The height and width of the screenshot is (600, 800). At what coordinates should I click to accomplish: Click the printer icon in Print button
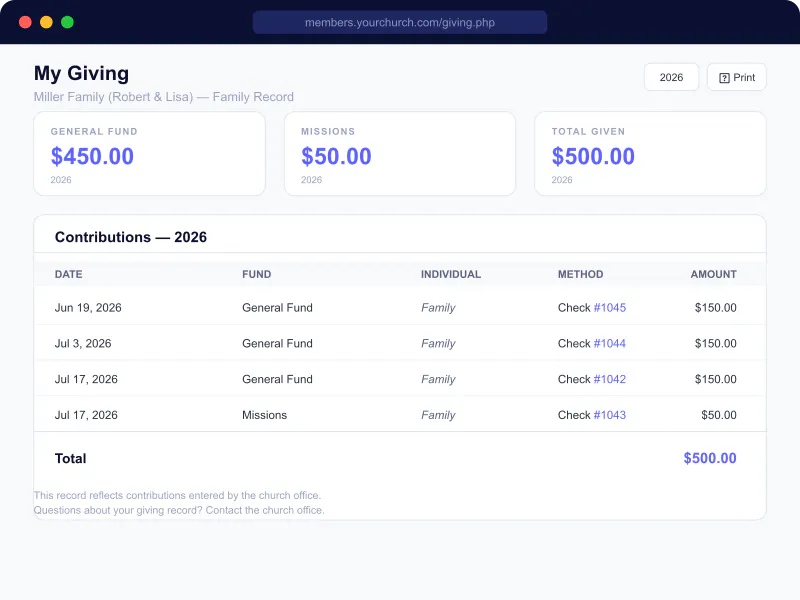[x=724, y=78]
